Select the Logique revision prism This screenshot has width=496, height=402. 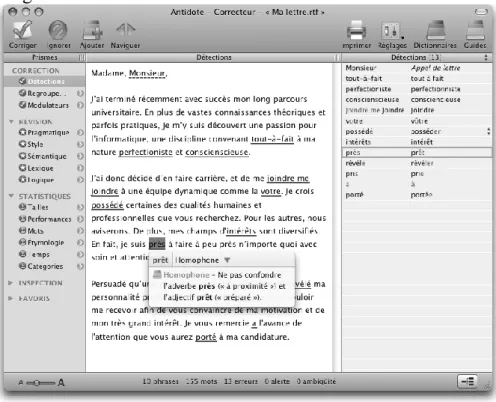36,180
